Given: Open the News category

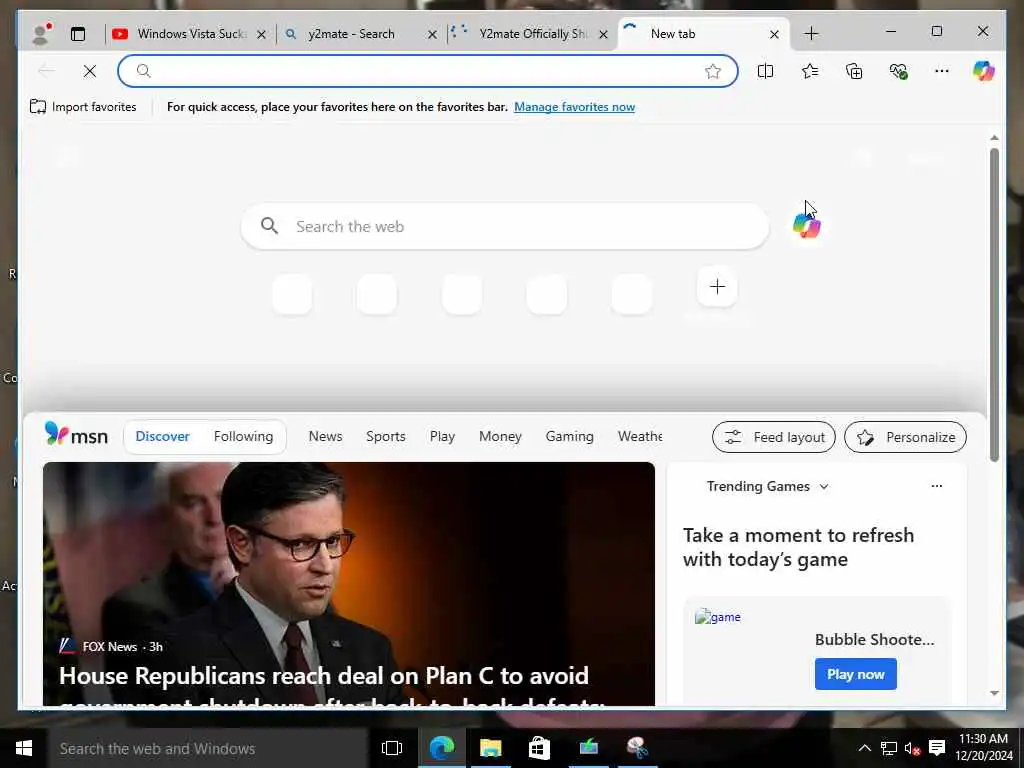Looking at the screenshot, I should pos(325,436).
